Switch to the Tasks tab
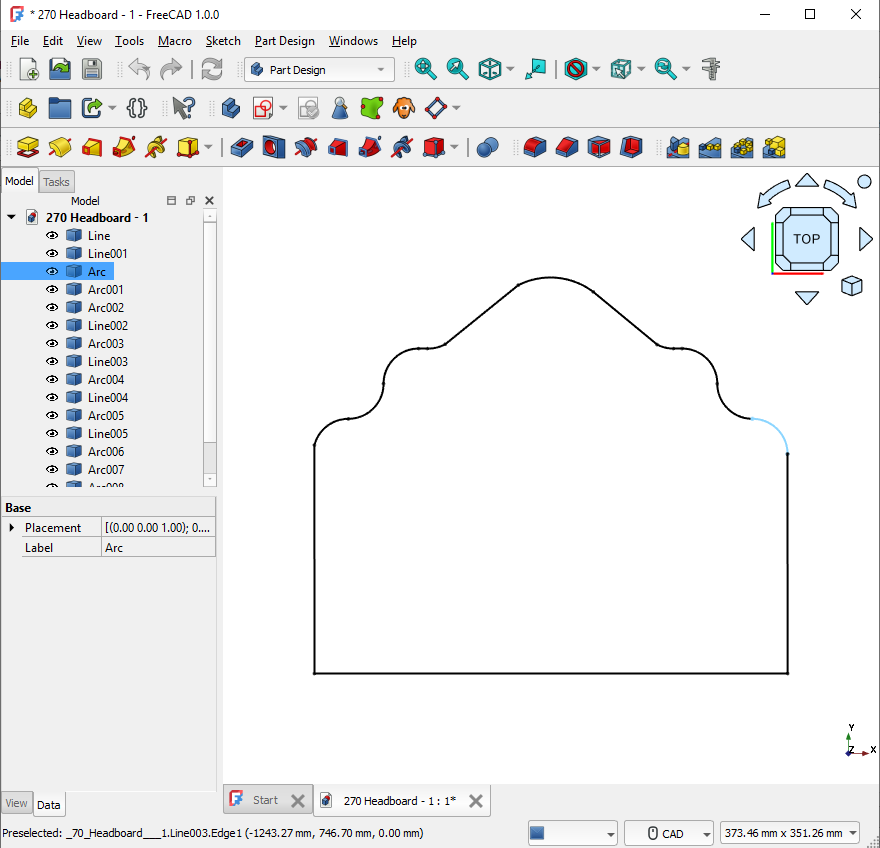880x848 pixels. pyautogui.click(x=56, y=182)
